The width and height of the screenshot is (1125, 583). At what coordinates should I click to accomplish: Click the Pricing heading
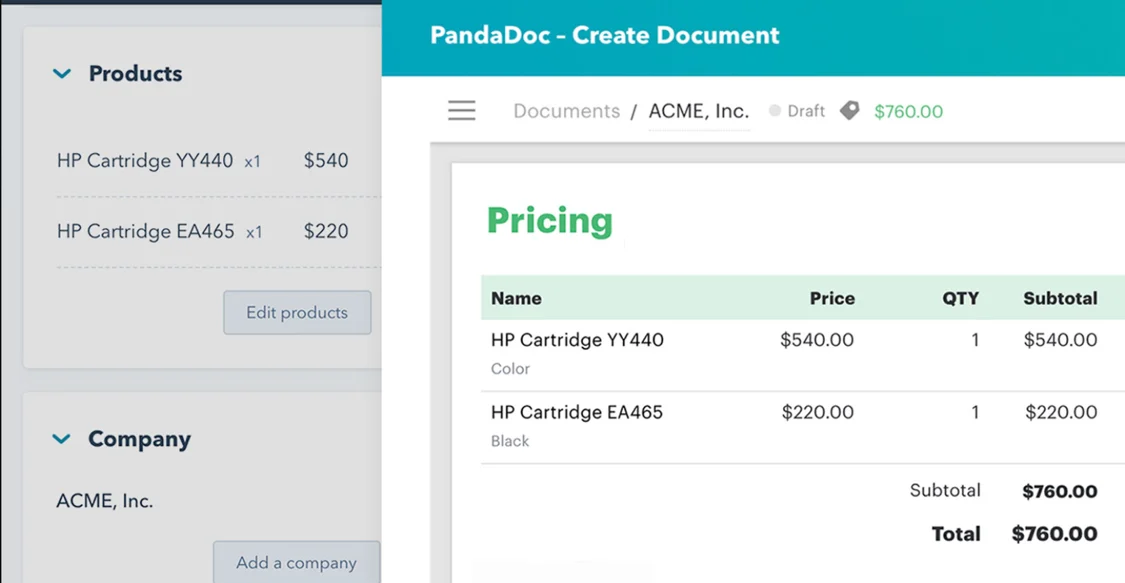tap(549, 221)
